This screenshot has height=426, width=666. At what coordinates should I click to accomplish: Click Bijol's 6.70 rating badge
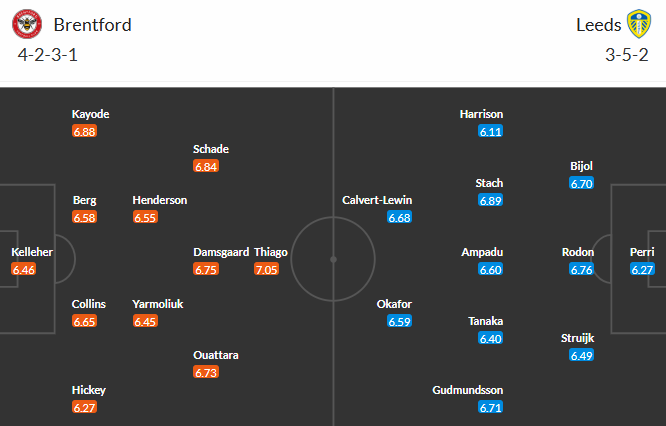pos(582,184)
